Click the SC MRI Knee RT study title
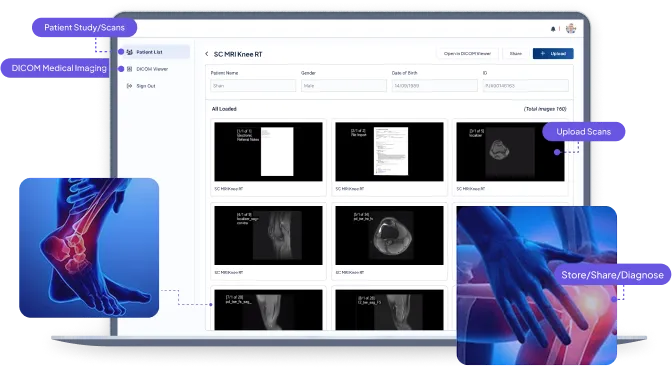Viewport: 672px width, 370px height. (x=238, y=54)
